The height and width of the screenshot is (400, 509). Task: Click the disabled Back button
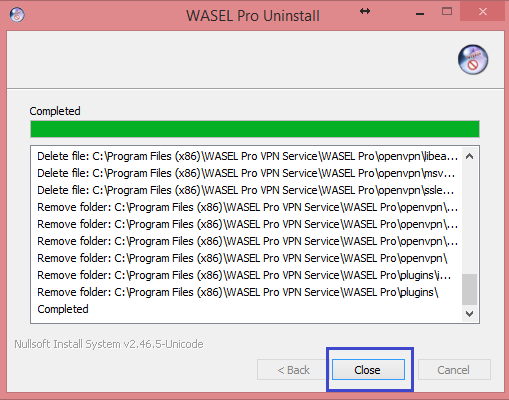click(x=293, y=369)
